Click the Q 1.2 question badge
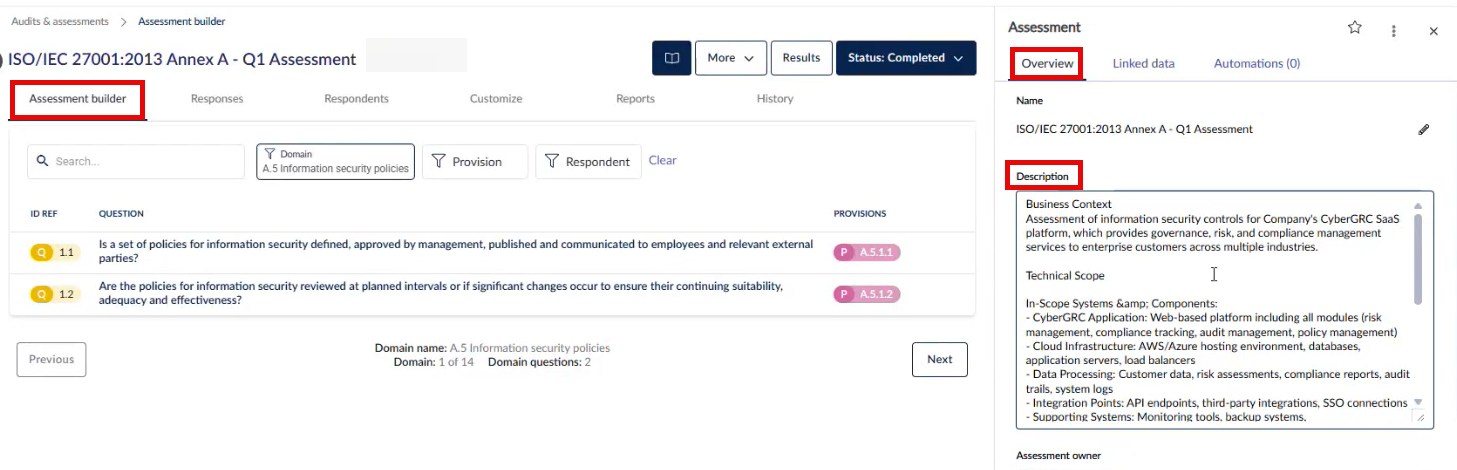 click(56, 294)
